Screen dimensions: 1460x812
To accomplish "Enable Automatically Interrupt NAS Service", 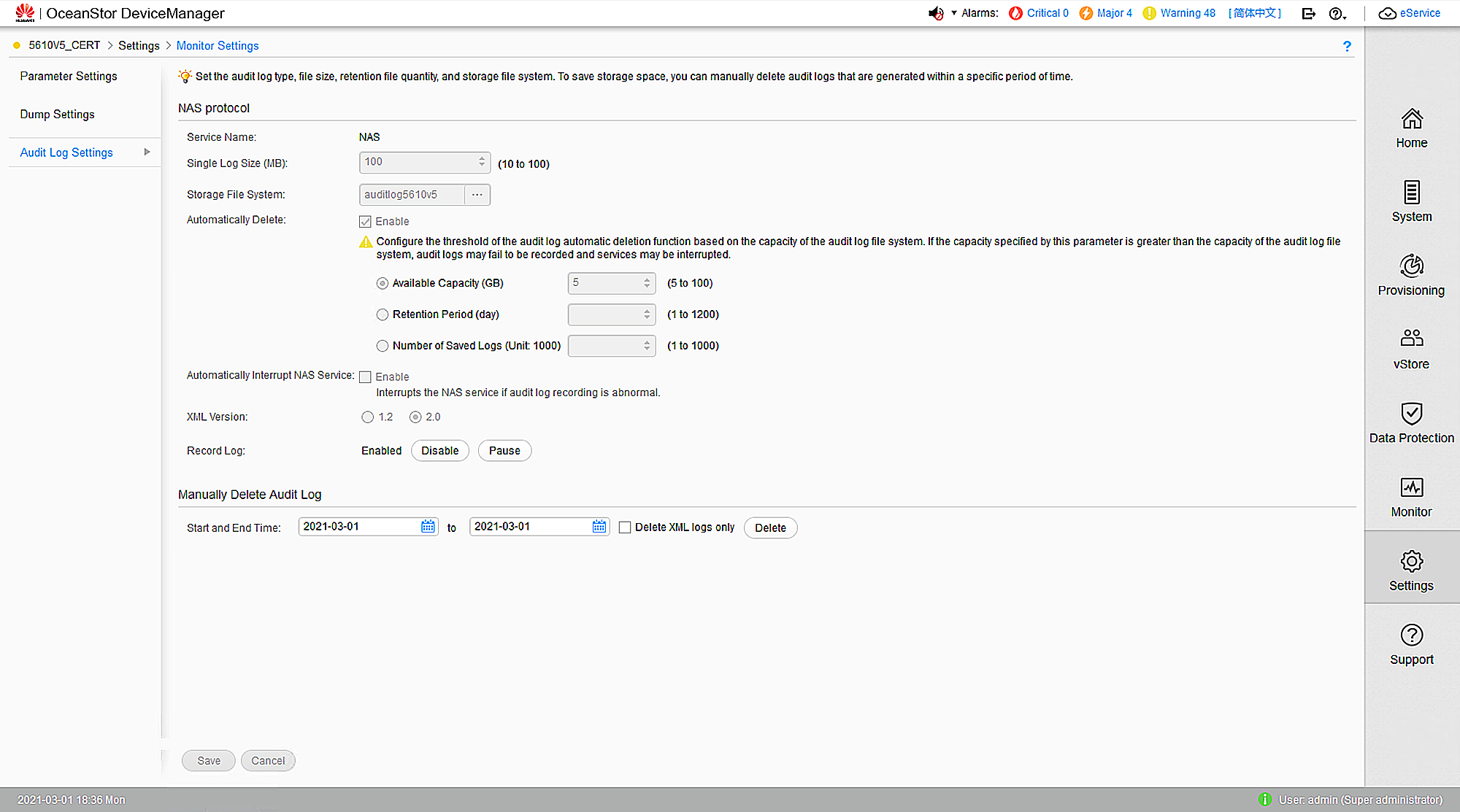I will coord(365,376).
